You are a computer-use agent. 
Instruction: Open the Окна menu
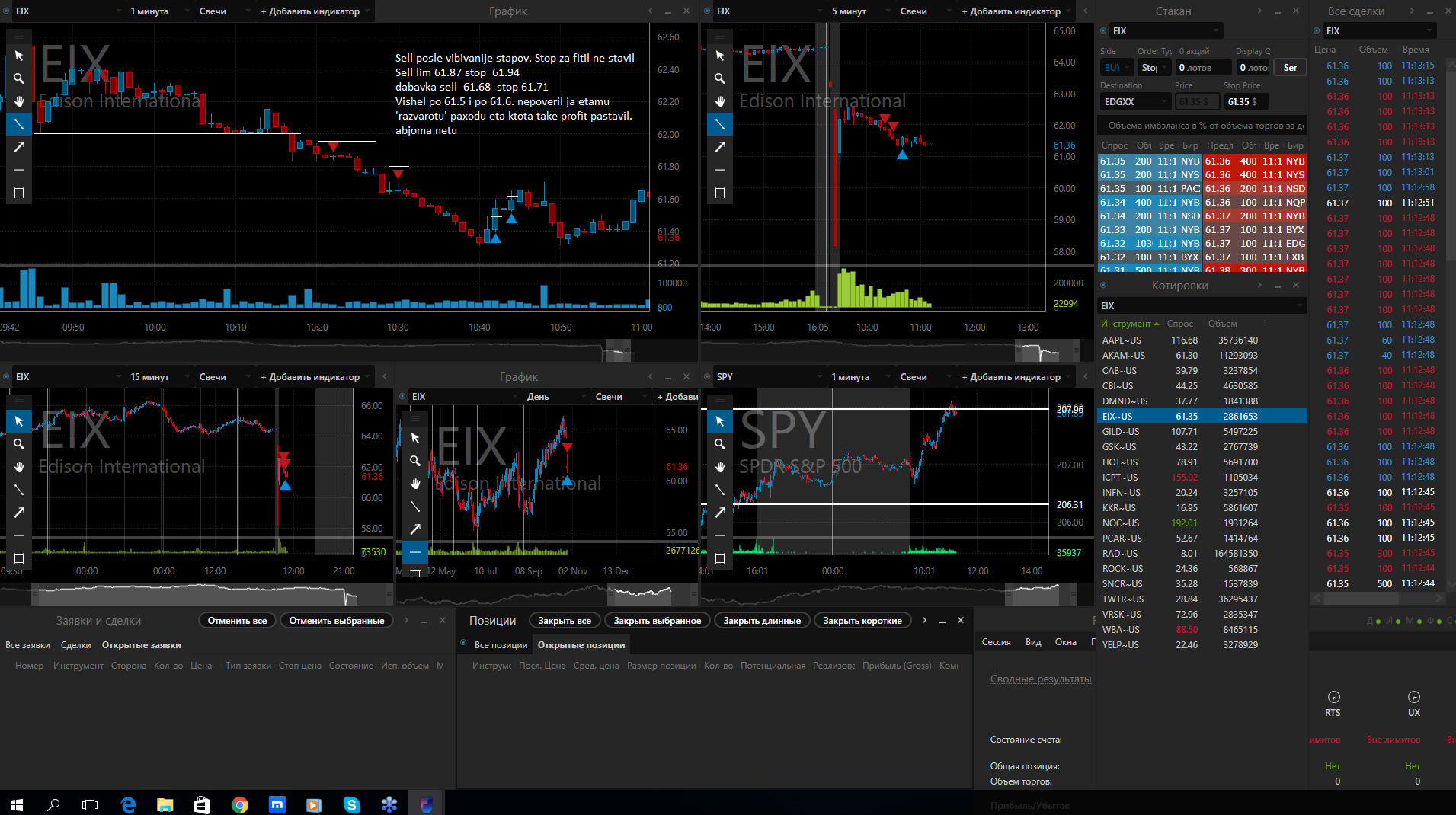(x=1066, y=642)
